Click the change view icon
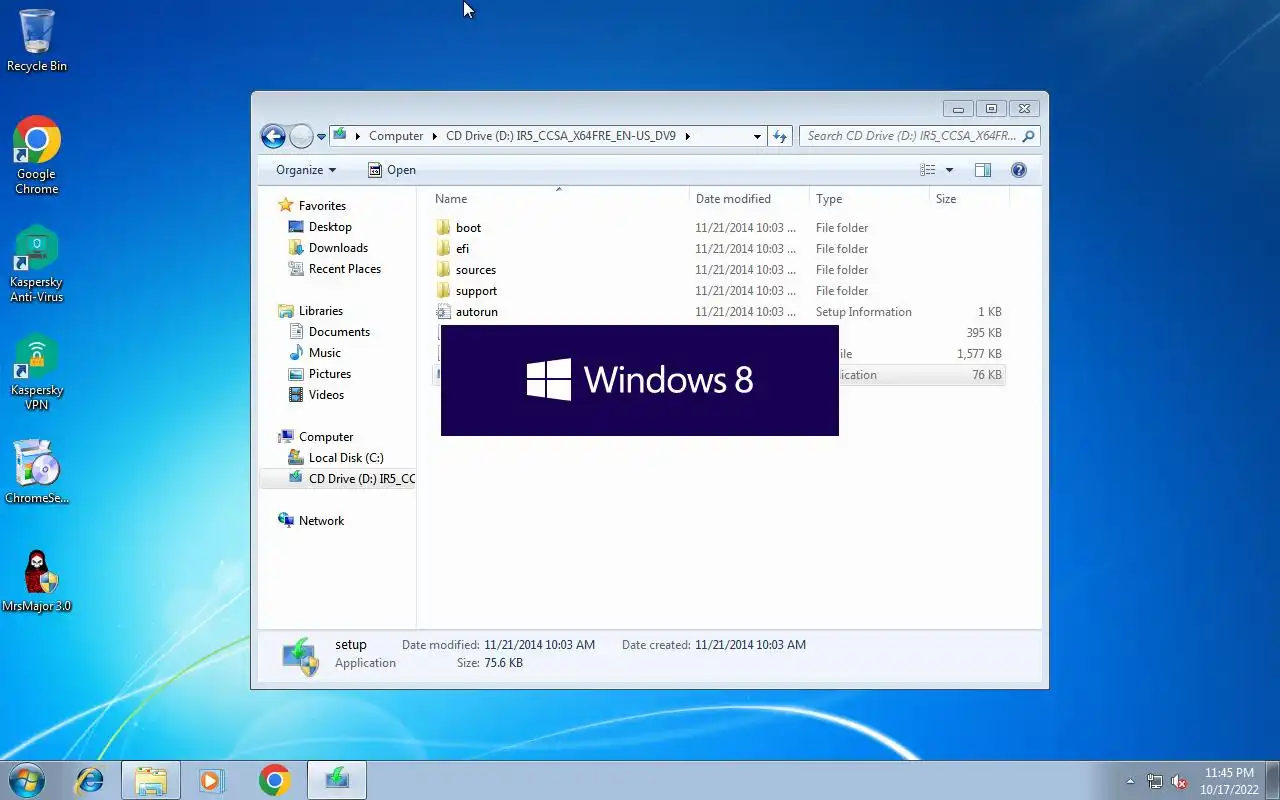The height and width of the screenshot is (800, 1280). [x=928, y=170]
